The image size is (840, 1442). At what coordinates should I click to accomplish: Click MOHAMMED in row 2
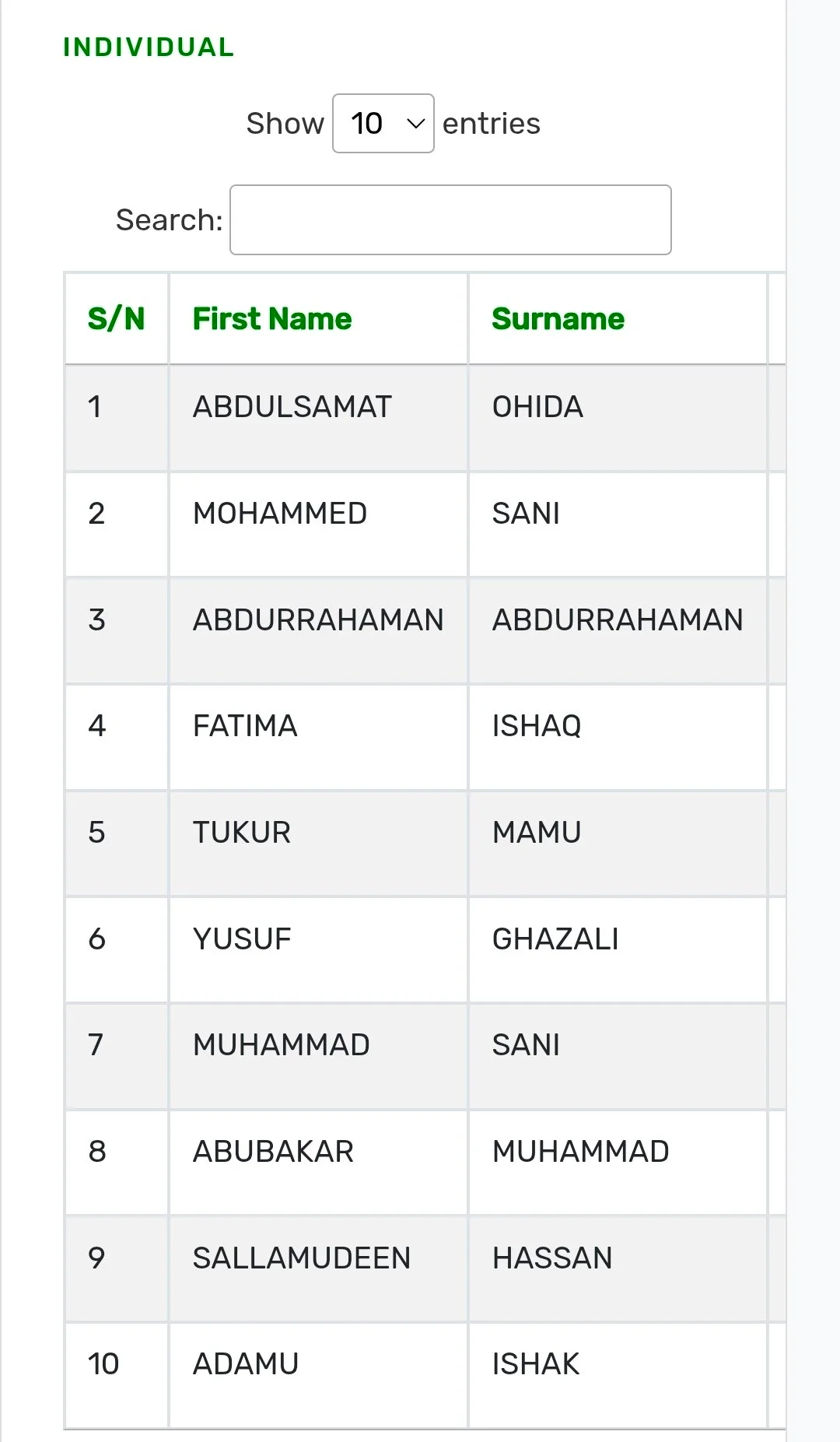tap(280, 514)
